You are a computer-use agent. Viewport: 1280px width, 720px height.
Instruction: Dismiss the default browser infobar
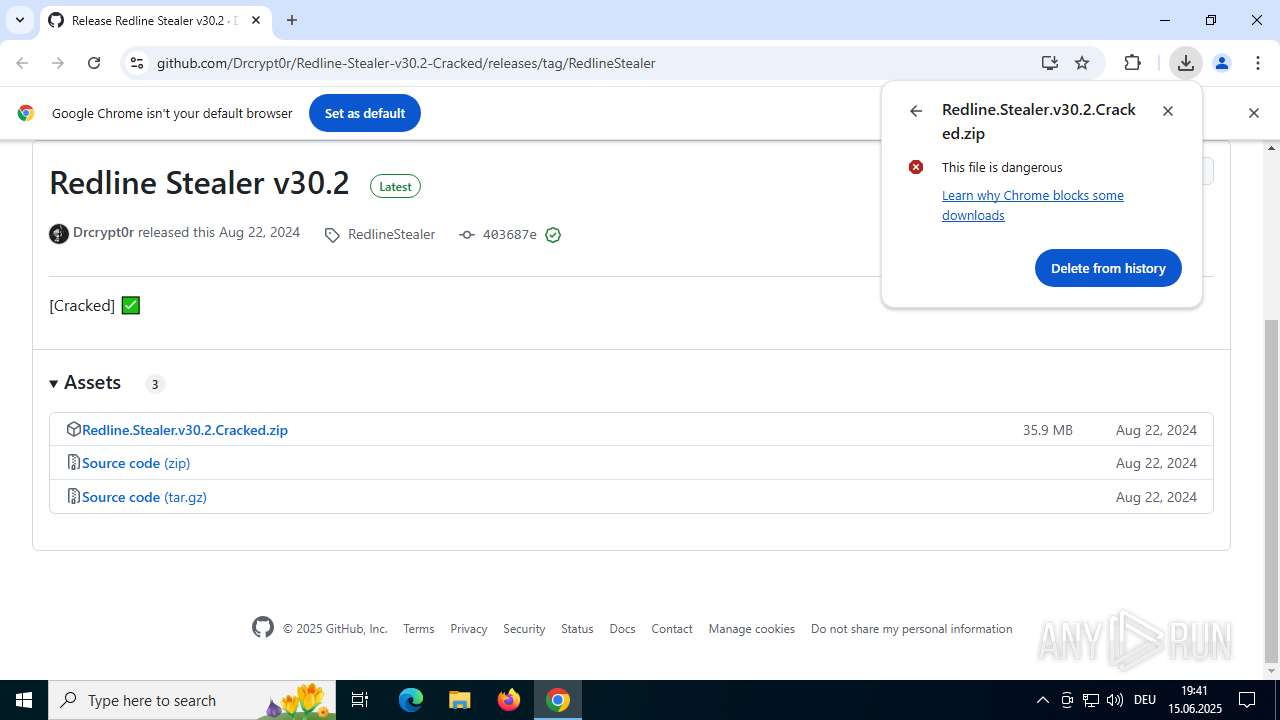(1253, 113)
